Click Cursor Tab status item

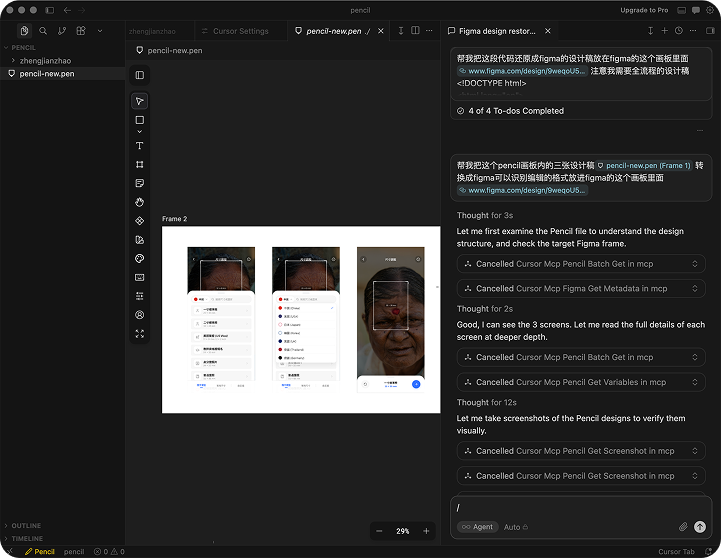676,552
